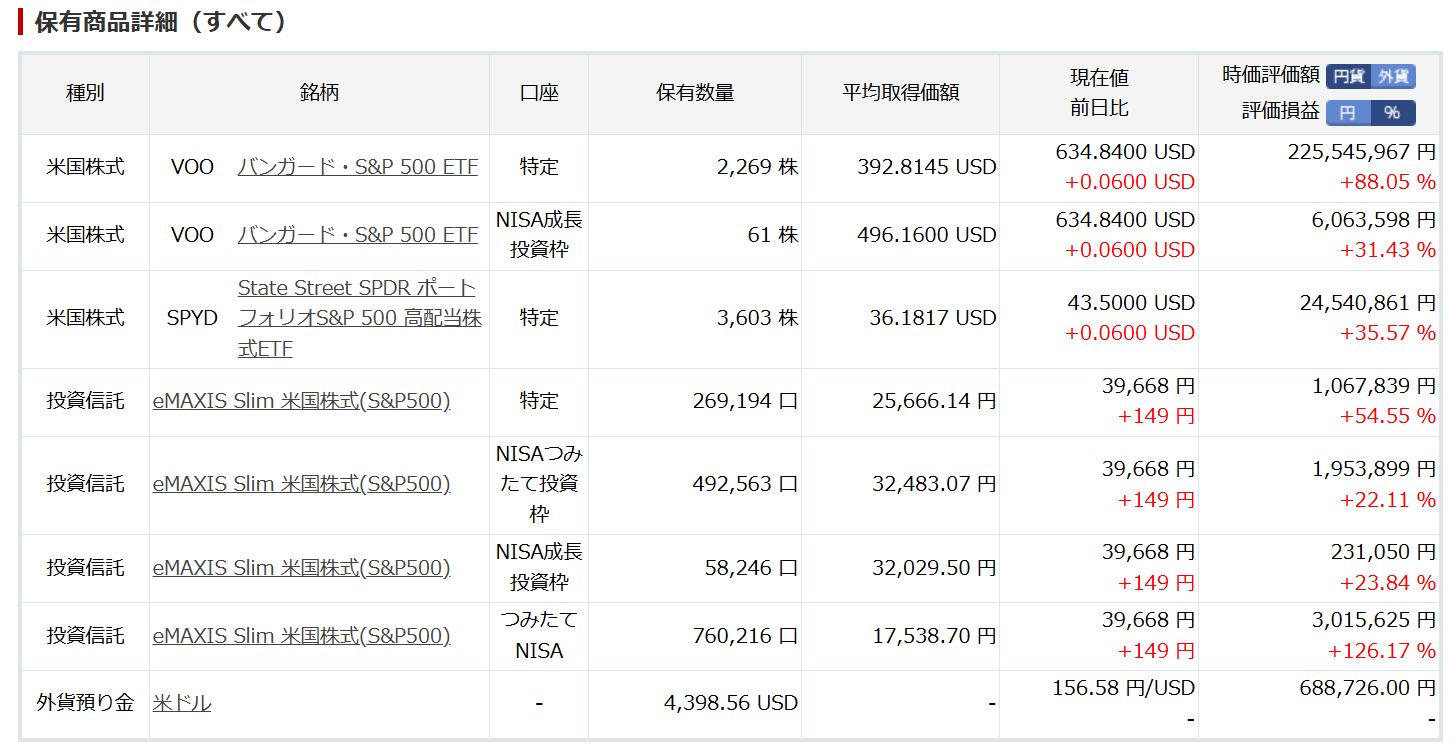Viewport: 1454px width, 746px height.
Task: Click the 現在値 前日比 column header
Action: 1099,93
